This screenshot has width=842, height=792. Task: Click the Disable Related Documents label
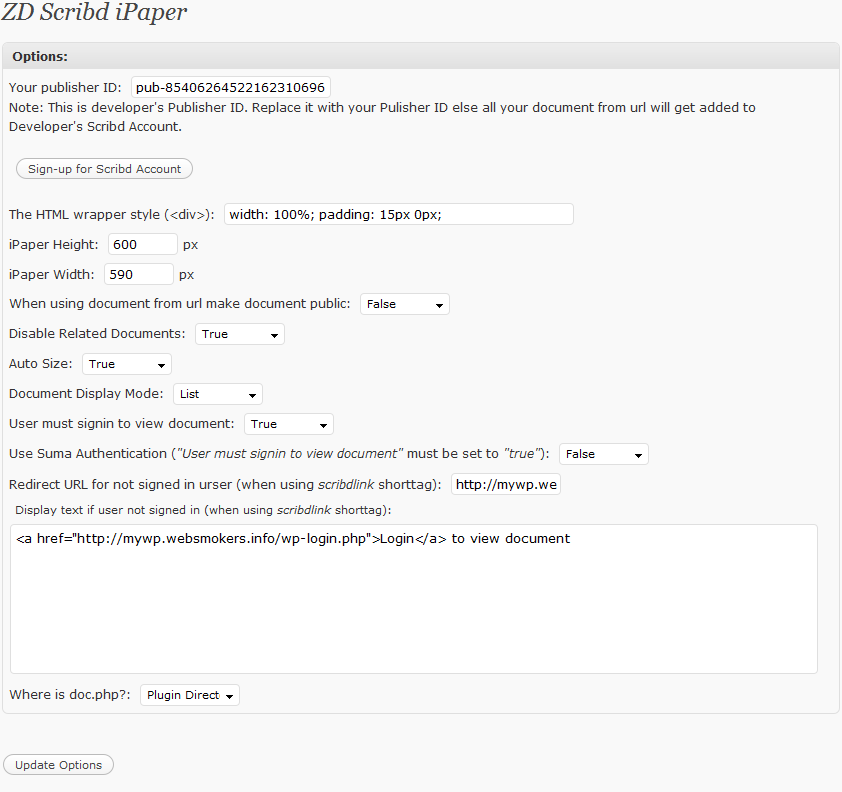(x=97, y=333)
